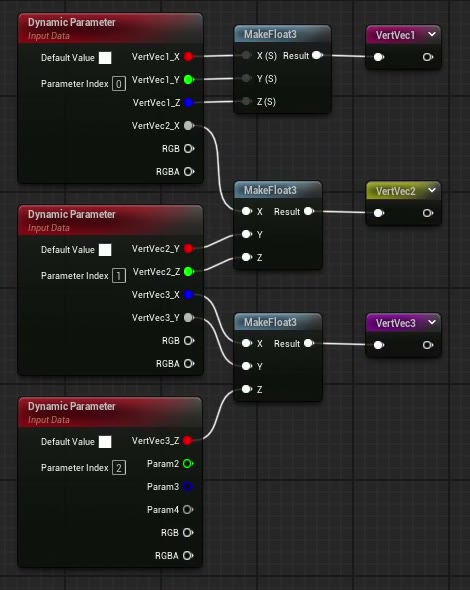This screenshot has width=470, height=590.
Task: Click RGBA pin on index 1 Dynamic Parameter
Action: coord(189,363)
